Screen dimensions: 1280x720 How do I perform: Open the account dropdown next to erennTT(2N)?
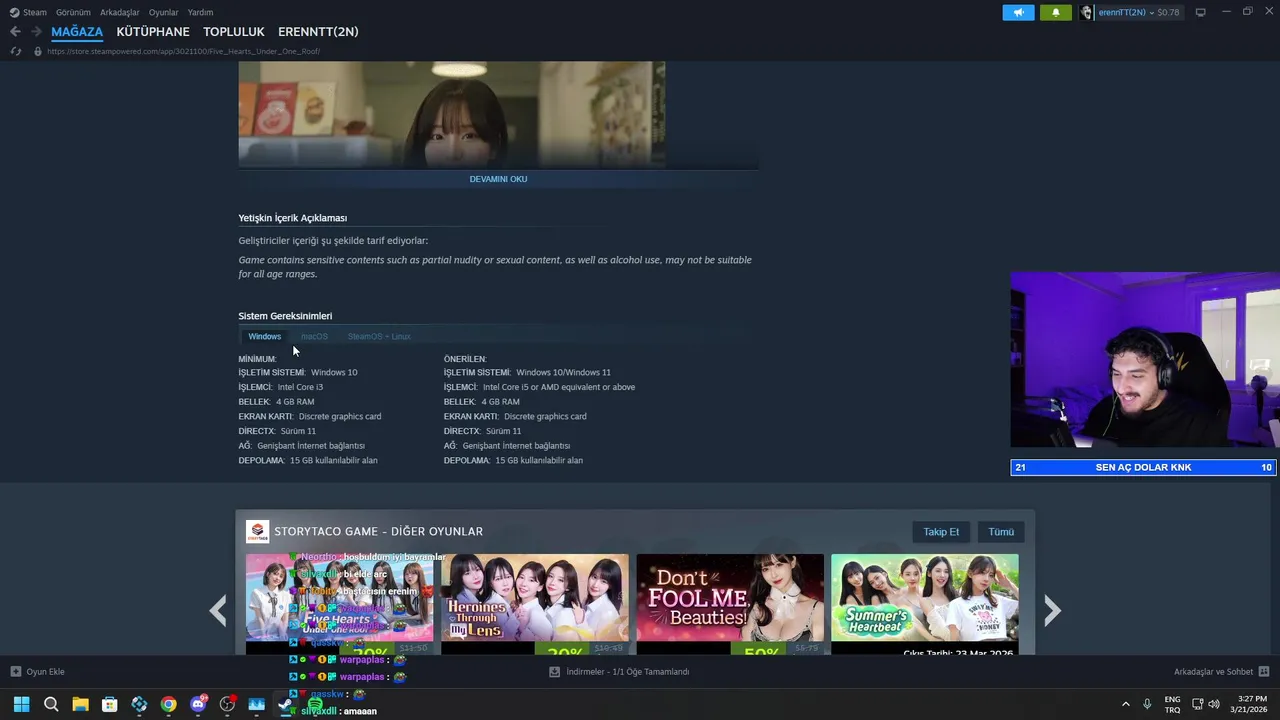1151,13
